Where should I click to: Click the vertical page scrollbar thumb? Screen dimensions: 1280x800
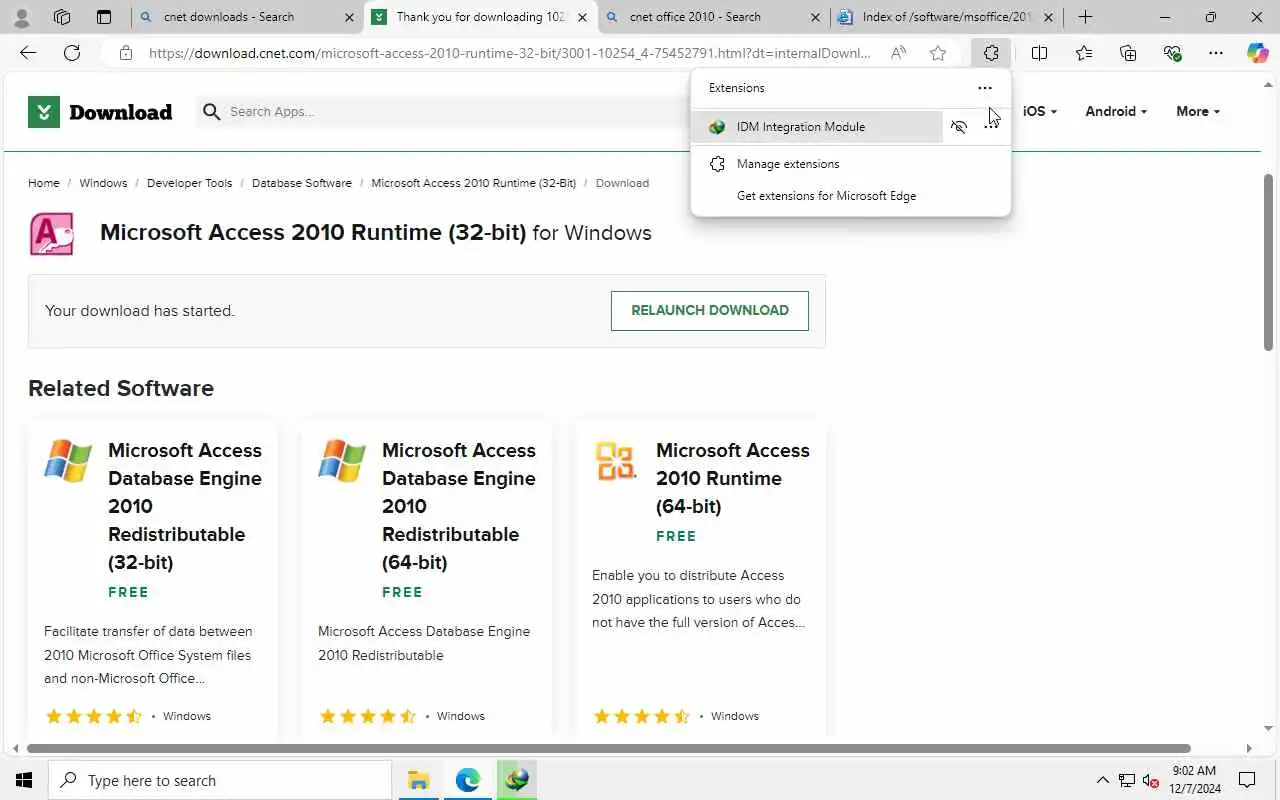1268,262
